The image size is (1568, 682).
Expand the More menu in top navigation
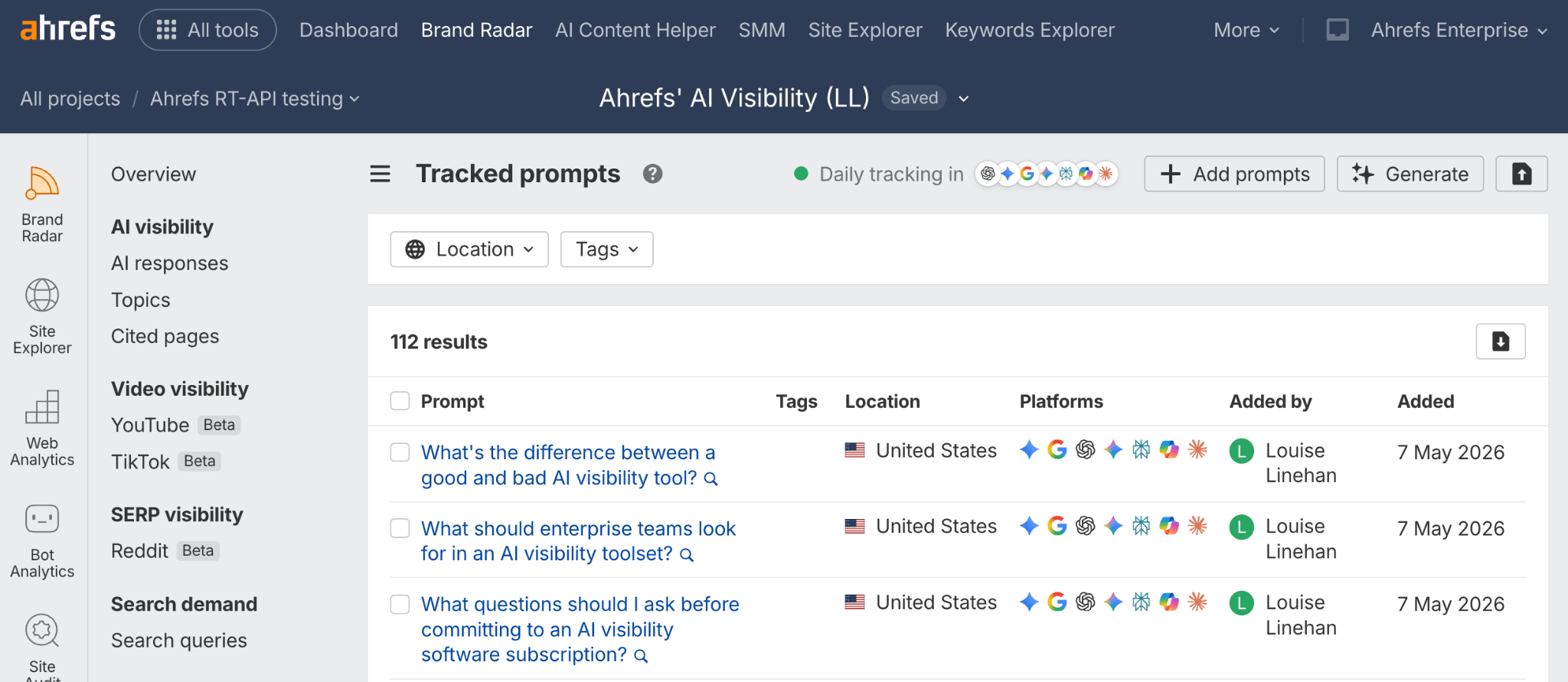point(1246,30)
